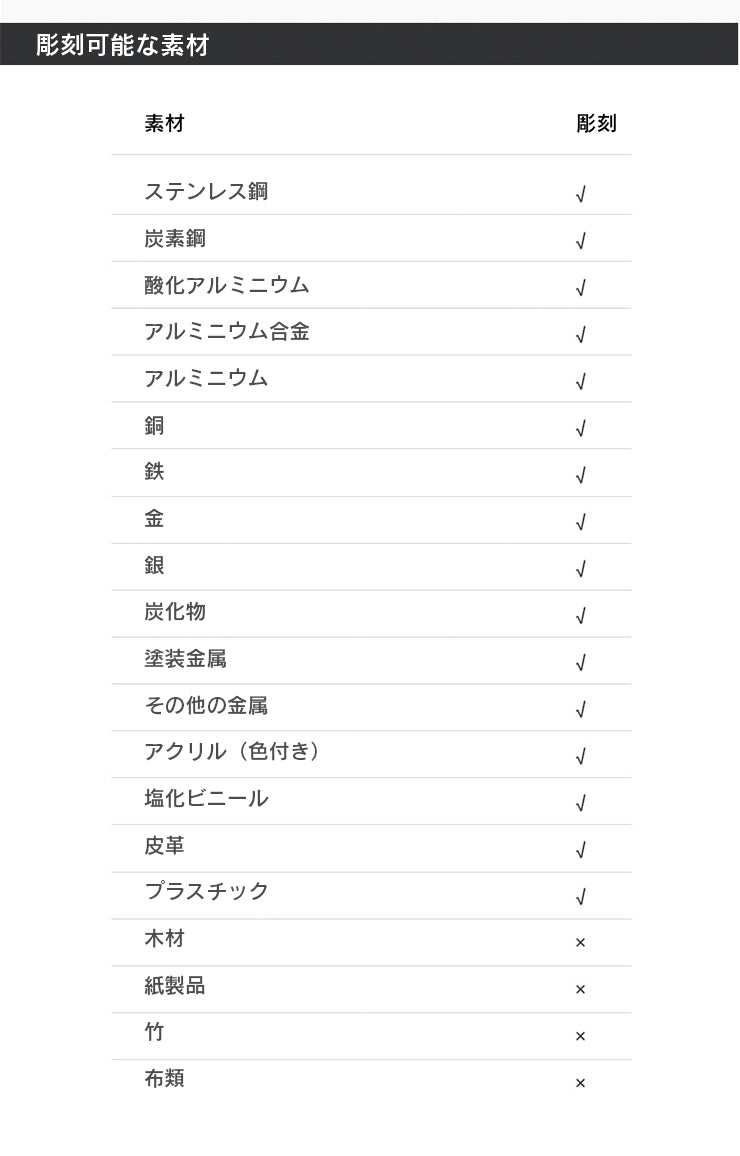Select the 塩化ビニール row label
This screenshot has height=1156, width=740.
[206, 798]
